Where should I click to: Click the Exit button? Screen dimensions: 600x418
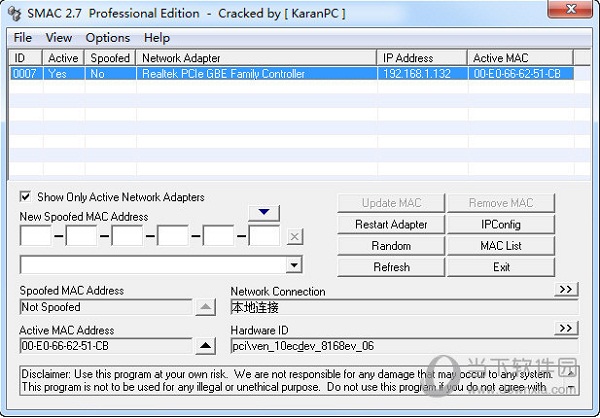point(501,267)
